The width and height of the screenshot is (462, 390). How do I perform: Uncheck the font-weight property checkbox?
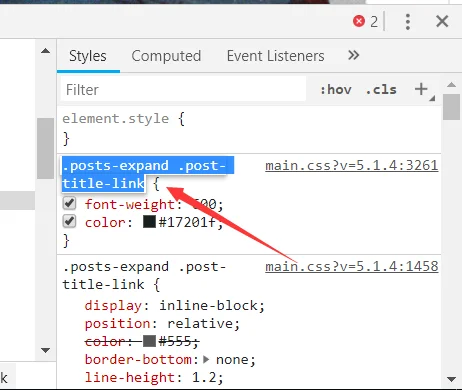click(x=69, y=203)
